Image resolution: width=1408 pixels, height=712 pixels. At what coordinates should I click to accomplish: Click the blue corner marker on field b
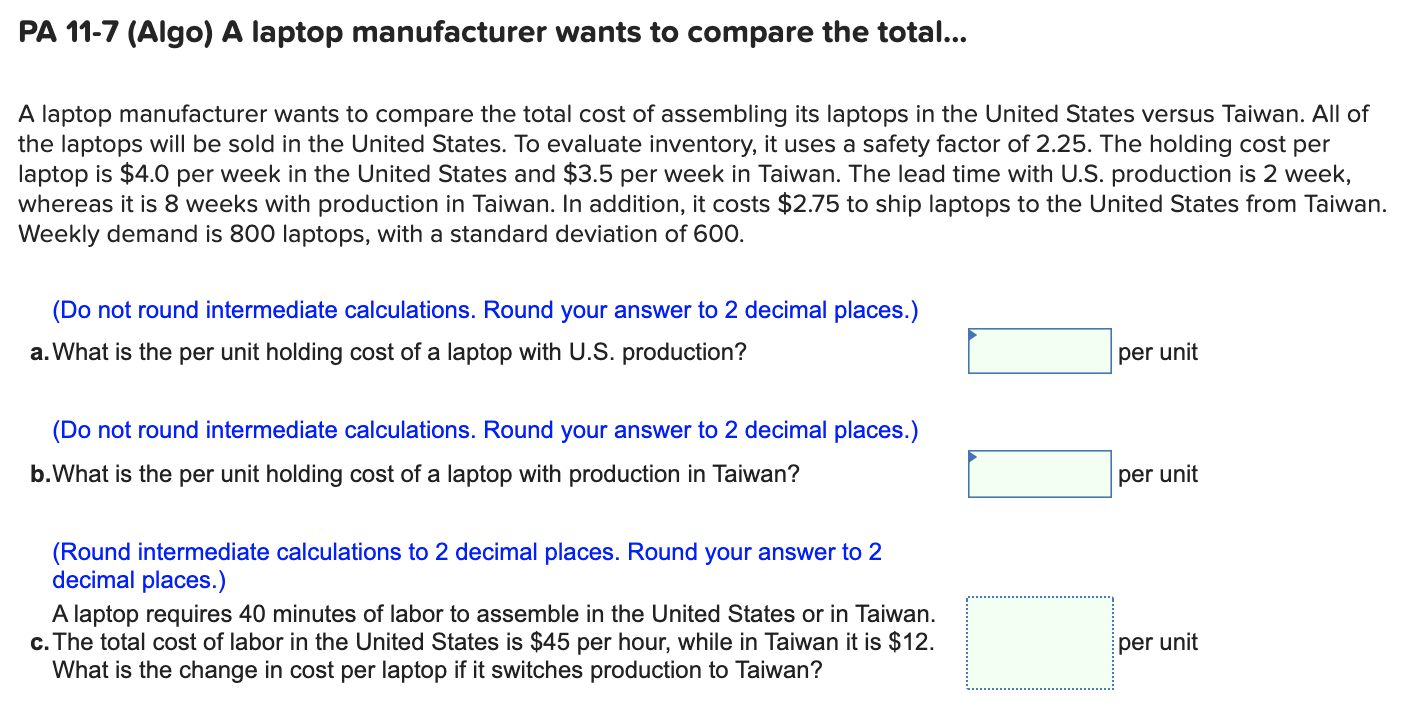tap(971, 455)
